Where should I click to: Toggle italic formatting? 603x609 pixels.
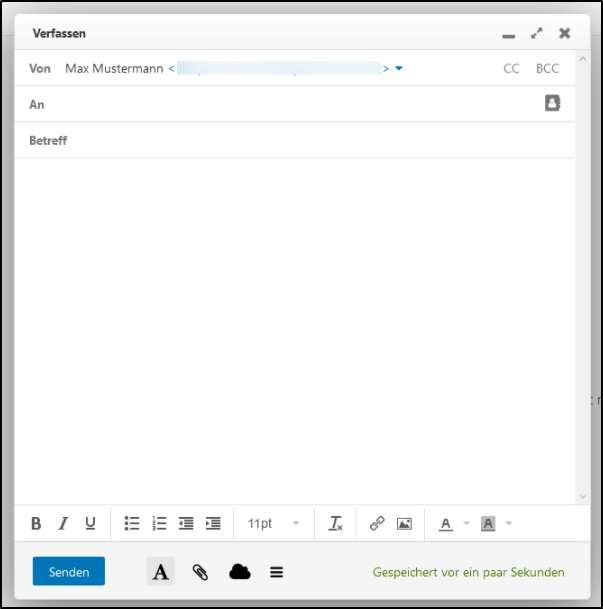[x=63, y=523]
